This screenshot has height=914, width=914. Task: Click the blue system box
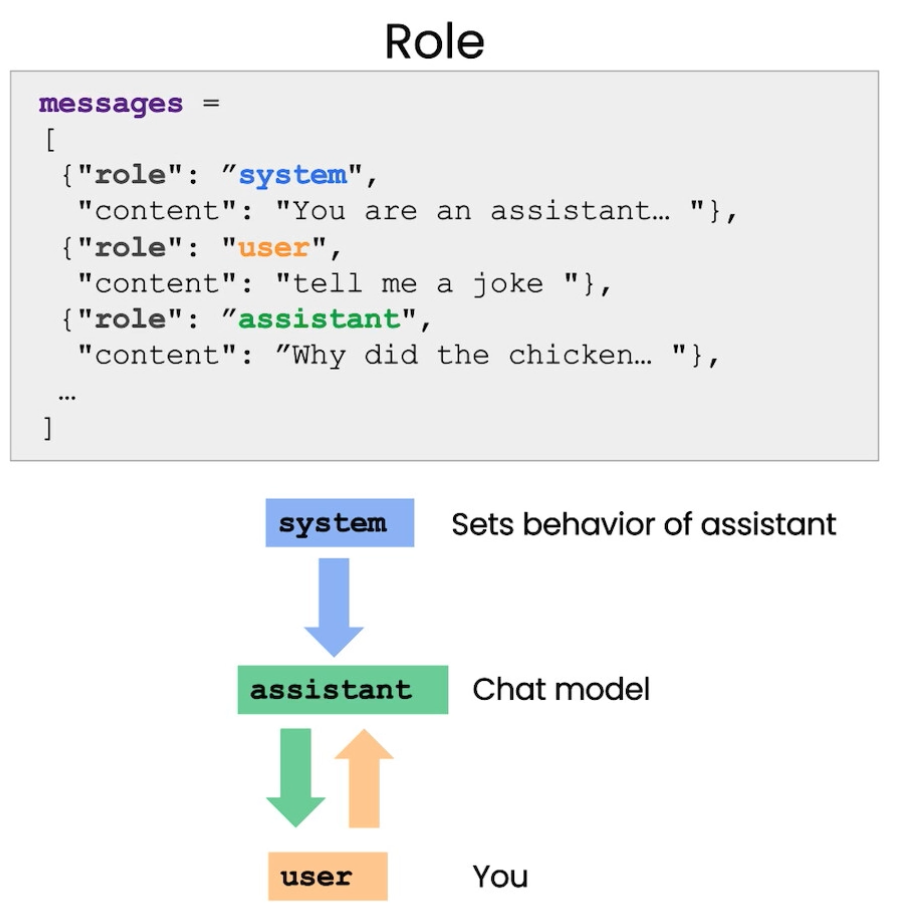[x=340, y=522]
